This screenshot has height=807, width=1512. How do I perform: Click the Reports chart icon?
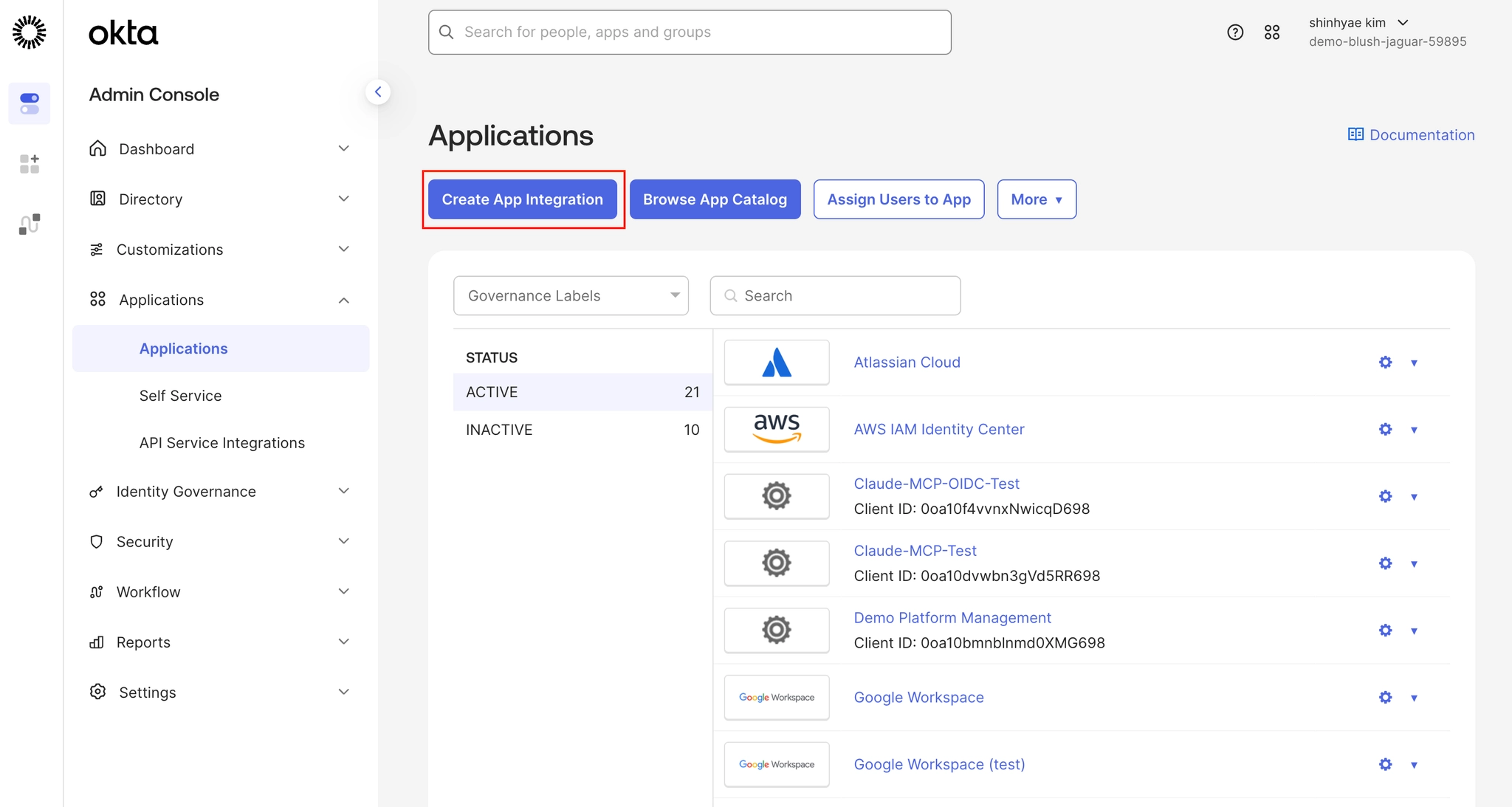[x=97, y=642]
